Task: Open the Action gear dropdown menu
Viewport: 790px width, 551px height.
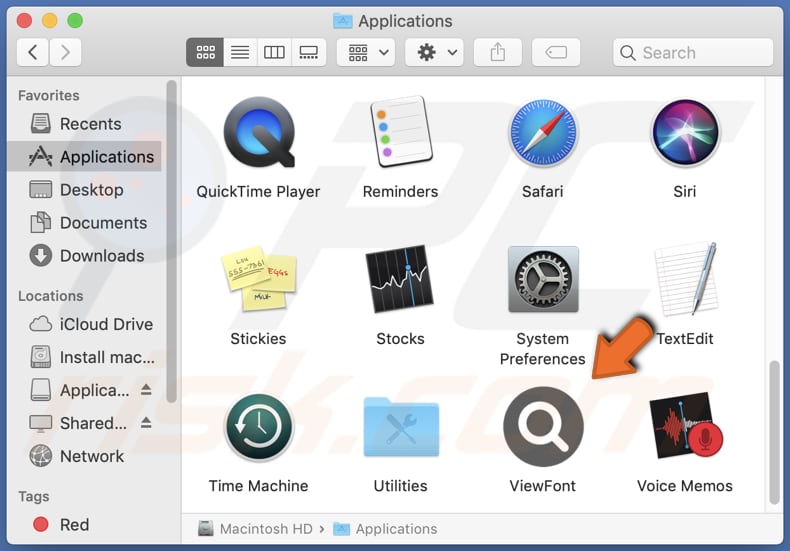Action: 434,52
